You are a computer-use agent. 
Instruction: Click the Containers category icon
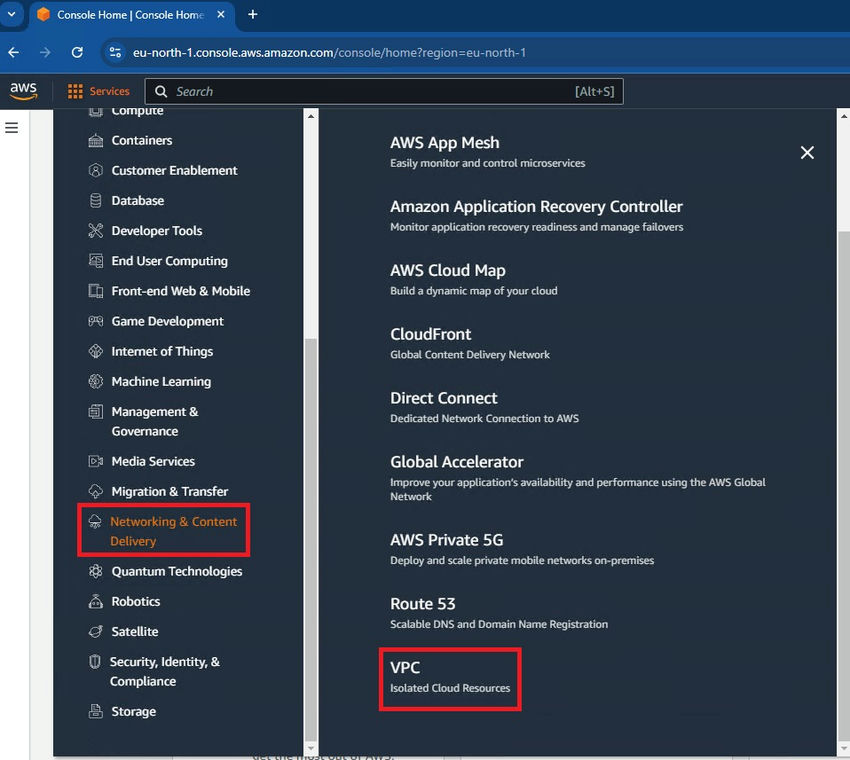95,140
